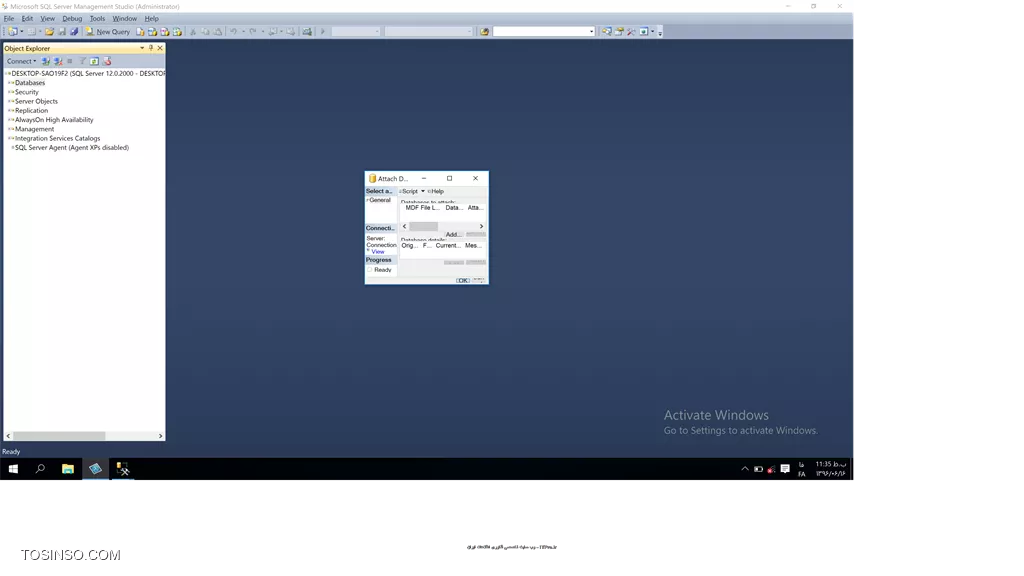Open the View menu
The height and width of the screenshot is (576, 1024).
(48, 18)
